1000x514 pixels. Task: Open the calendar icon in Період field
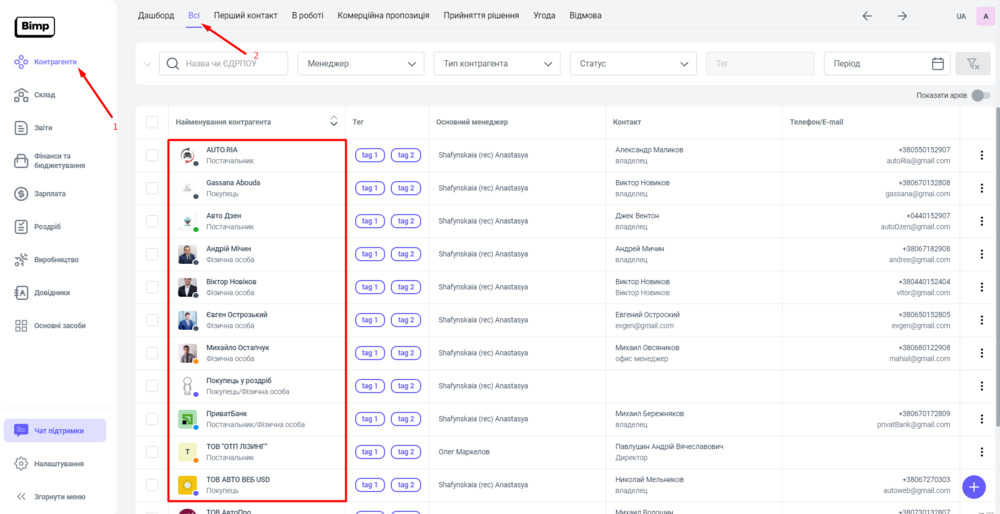pyautogui.click(x=937, y=64)
